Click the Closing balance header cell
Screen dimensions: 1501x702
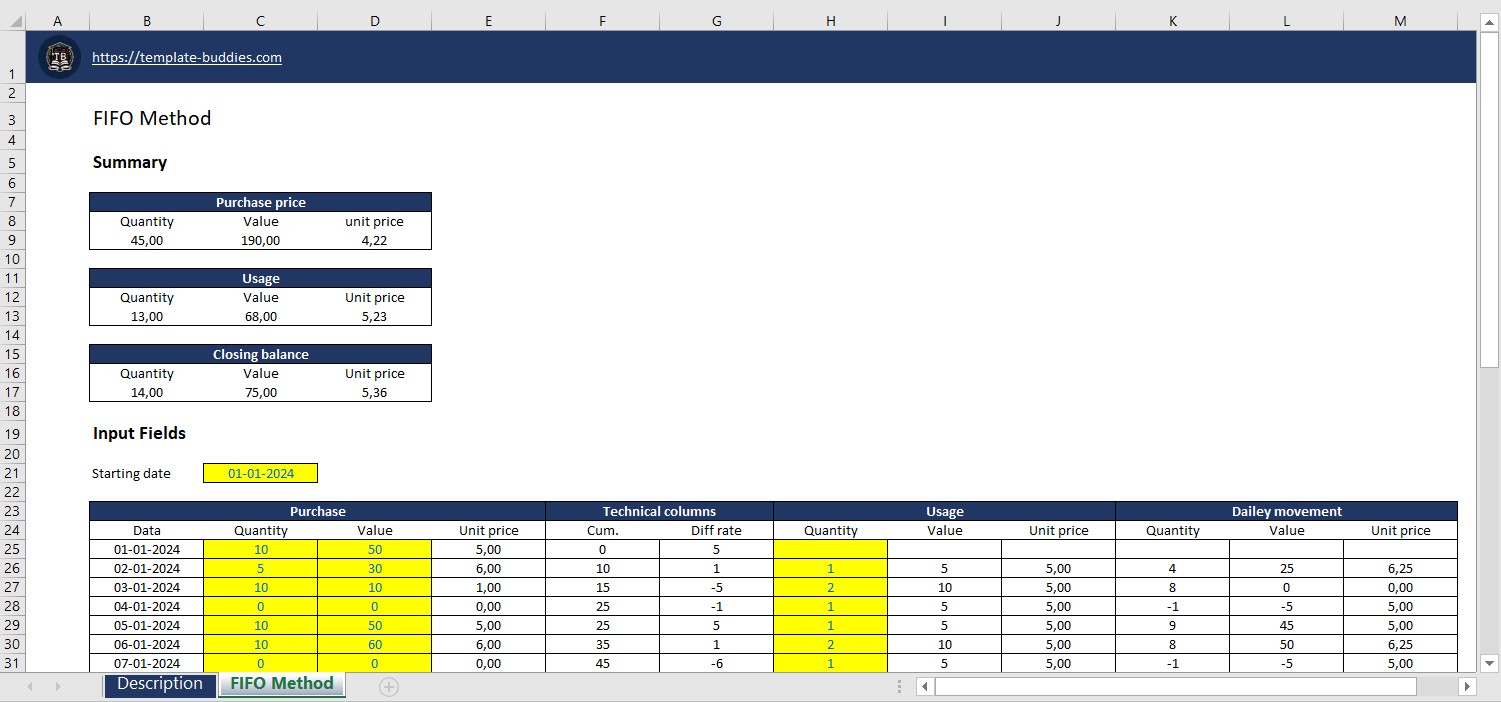point(260,353)
